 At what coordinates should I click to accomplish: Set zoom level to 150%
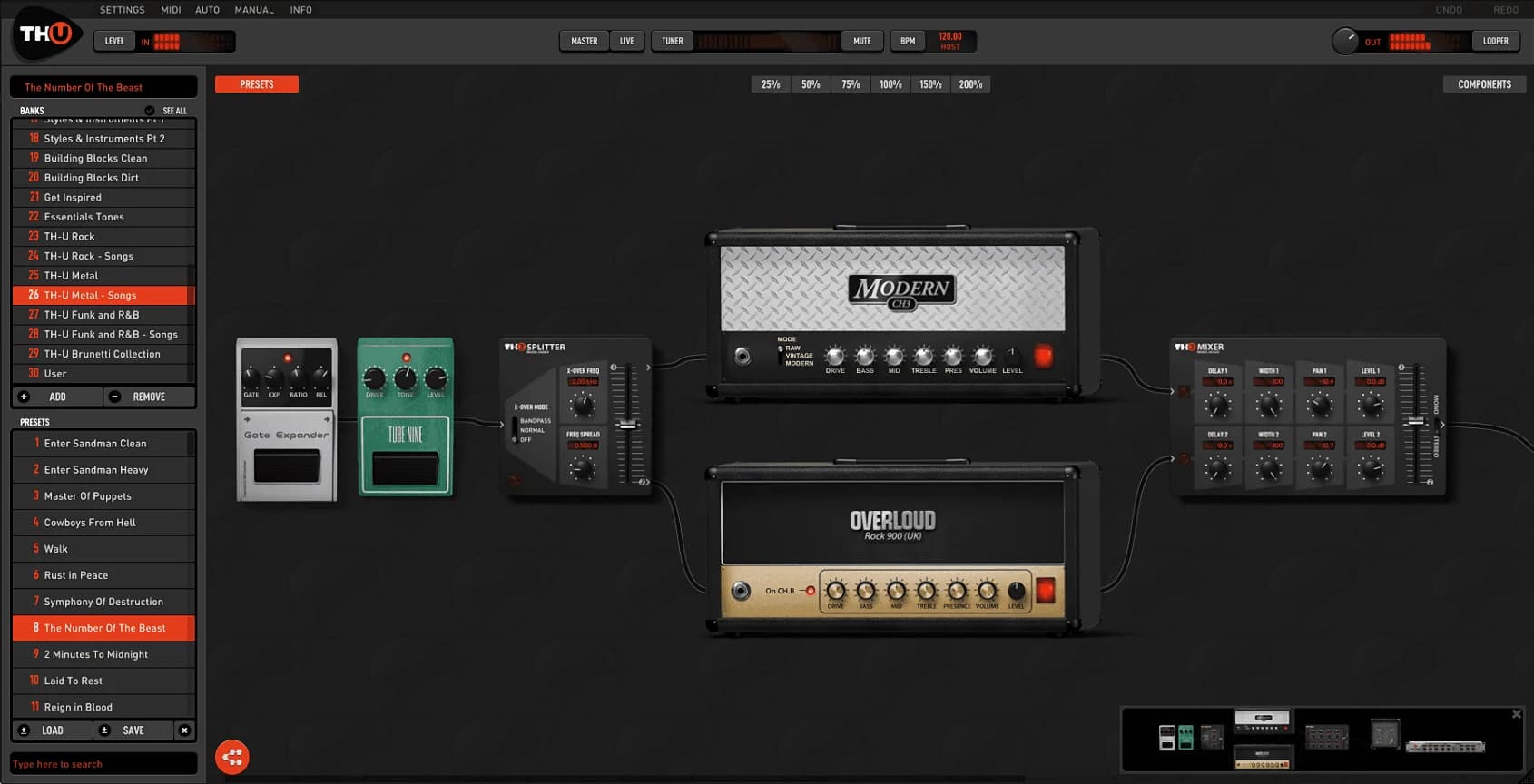pyautogui.click(x=930, y=84)
